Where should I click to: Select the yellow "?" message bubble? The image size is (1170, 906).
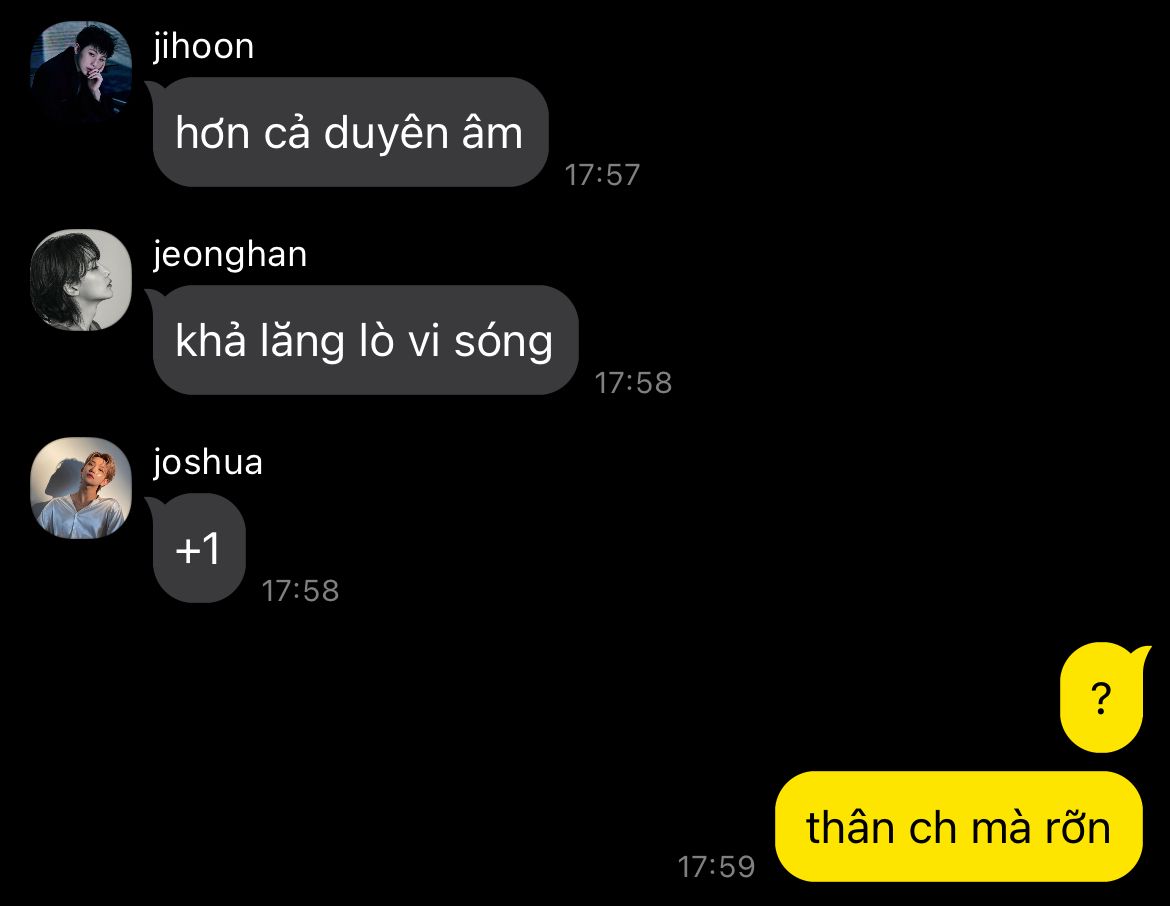[x=1102, y=697]
